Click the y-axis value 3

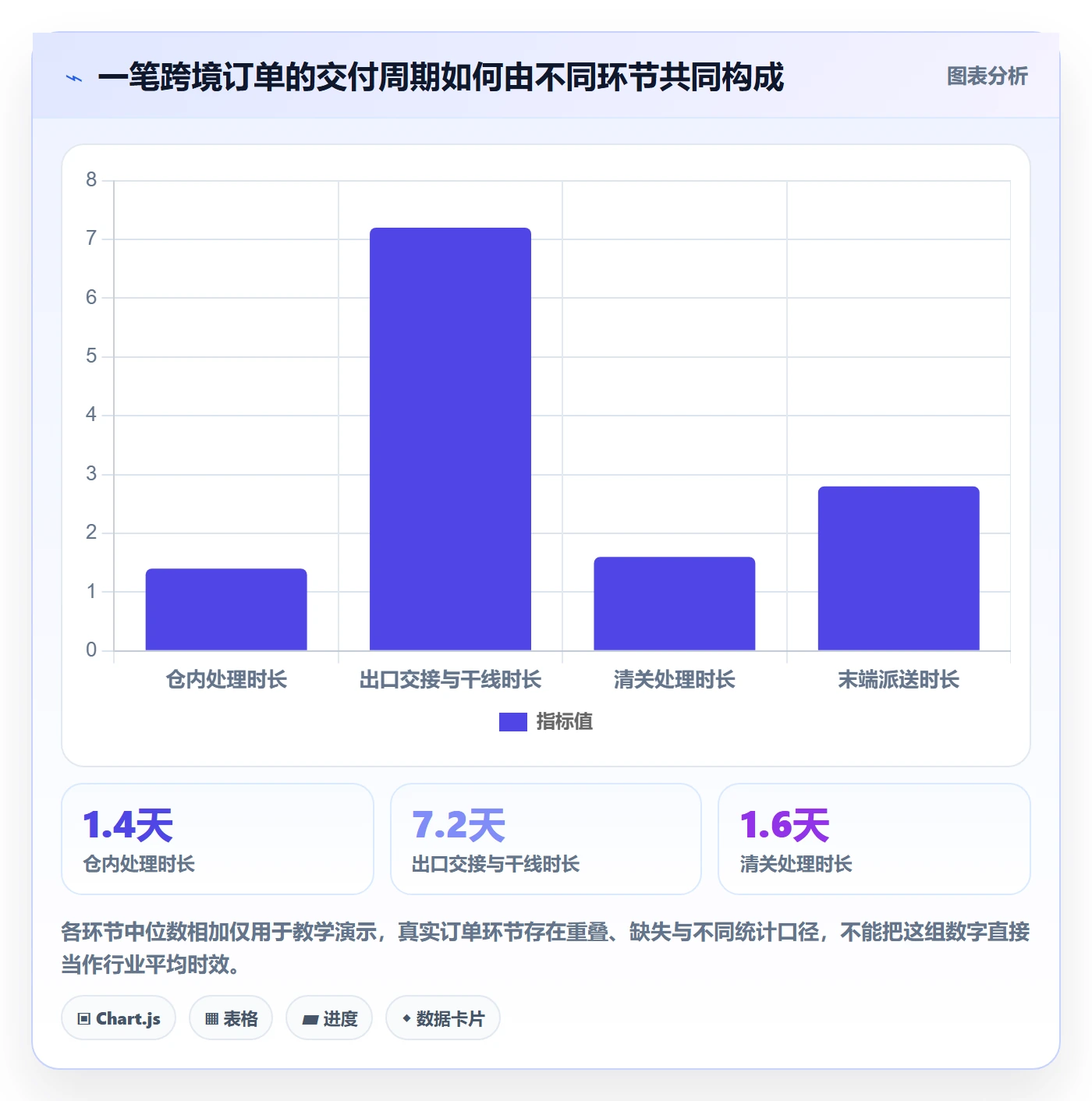click(91, 474)
